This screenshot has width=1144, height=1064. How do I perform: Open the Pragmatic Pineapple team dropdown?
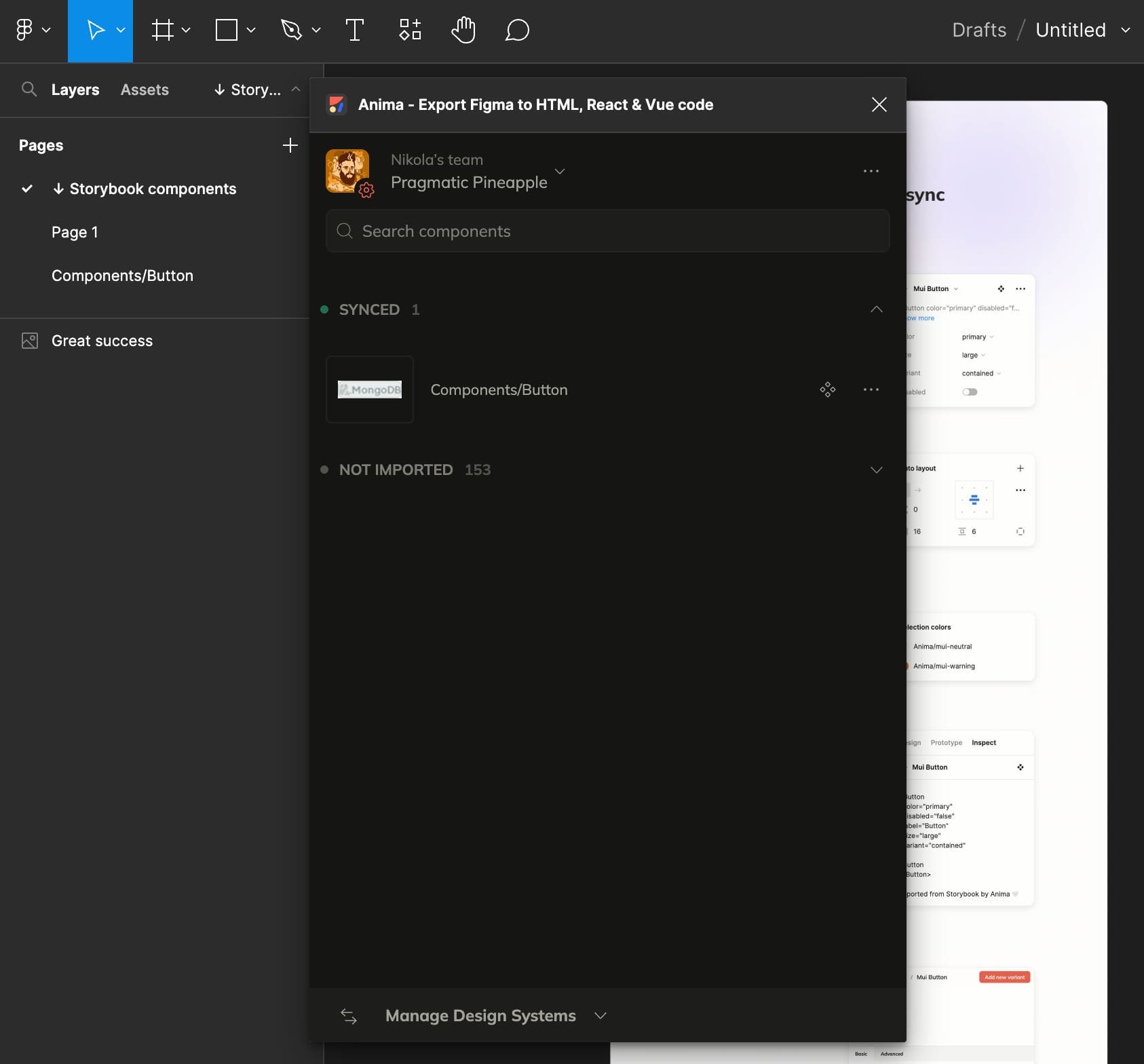click(560, 171)
